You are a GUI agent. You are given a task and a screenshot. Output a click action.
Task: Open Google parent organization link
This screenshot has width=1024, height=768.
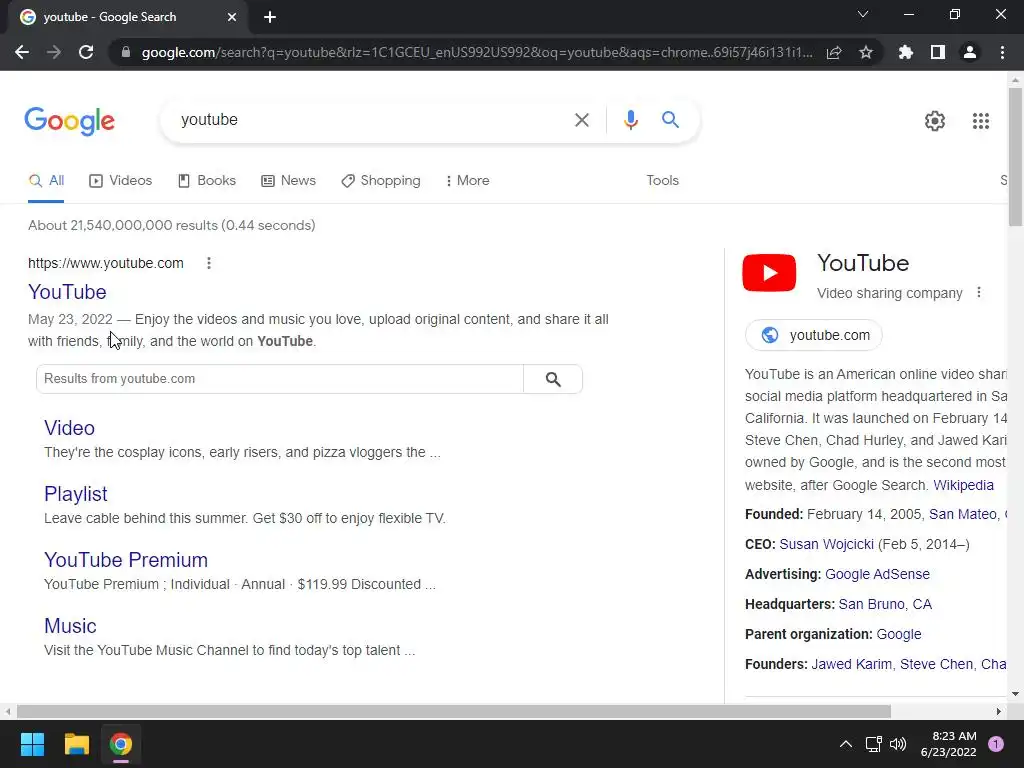click(899, 635)
